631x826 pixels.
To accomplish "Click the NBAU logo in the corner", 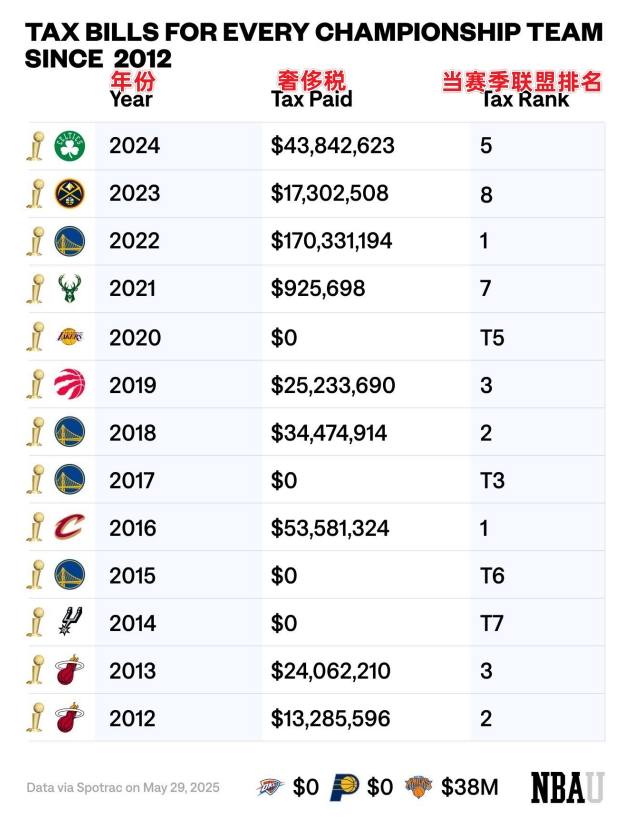I will (x=567, y=788).
